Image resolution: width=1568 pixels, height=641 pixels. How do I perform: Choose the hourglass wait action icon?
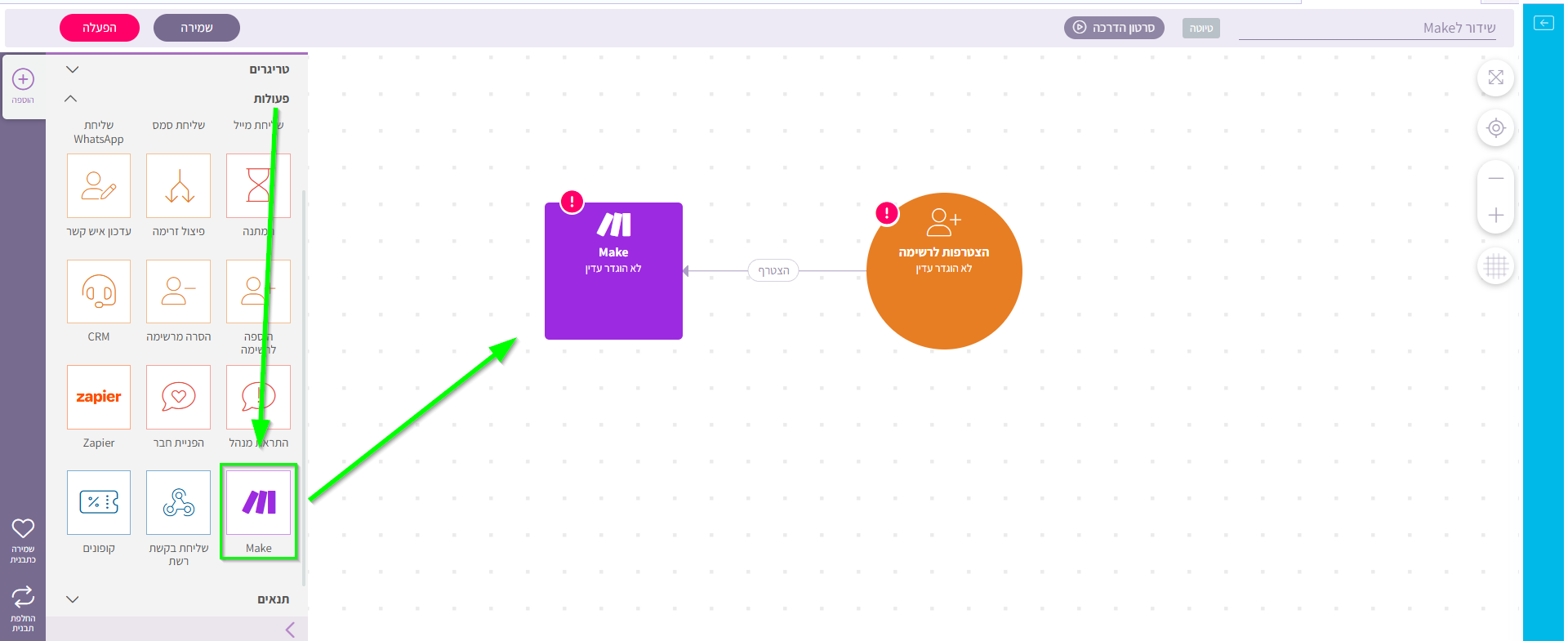[x=258, y=185]
